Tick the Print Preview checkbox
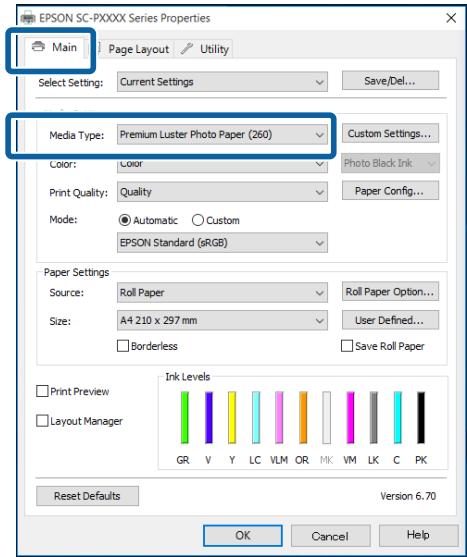The image size is (467, 557). coord(42,391)
